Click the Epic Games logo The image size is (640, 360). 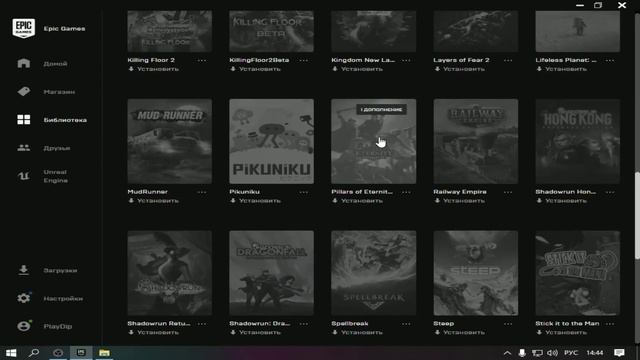[x=24, y=28]
